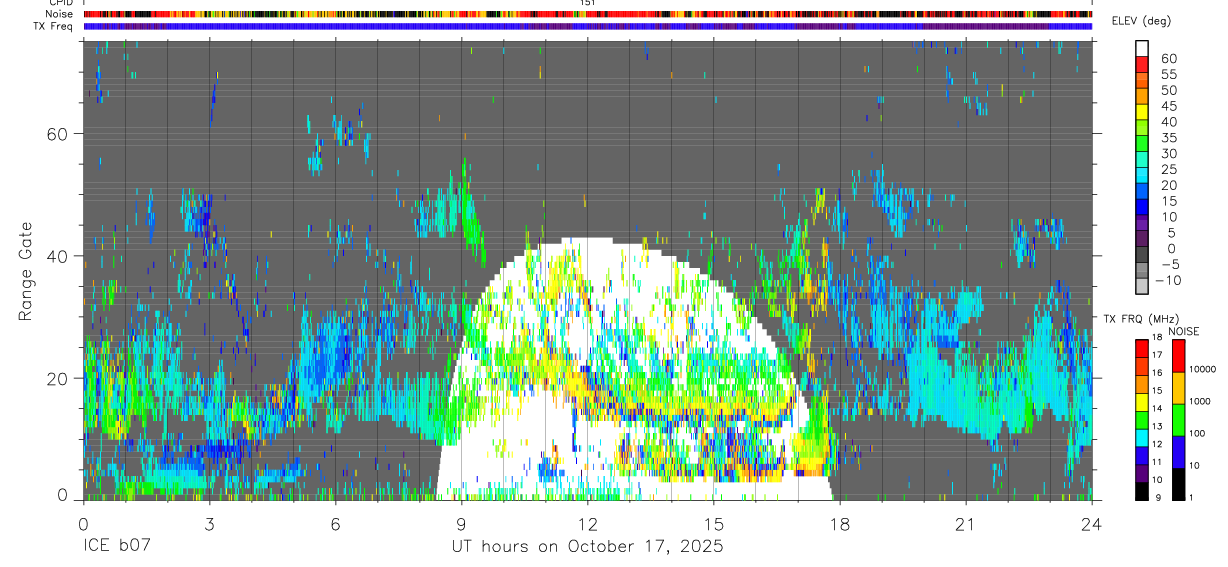Click the '15' hour tick label on the x-axis
This screenshot has height=567, width=1228.
(x=713, y=524)
